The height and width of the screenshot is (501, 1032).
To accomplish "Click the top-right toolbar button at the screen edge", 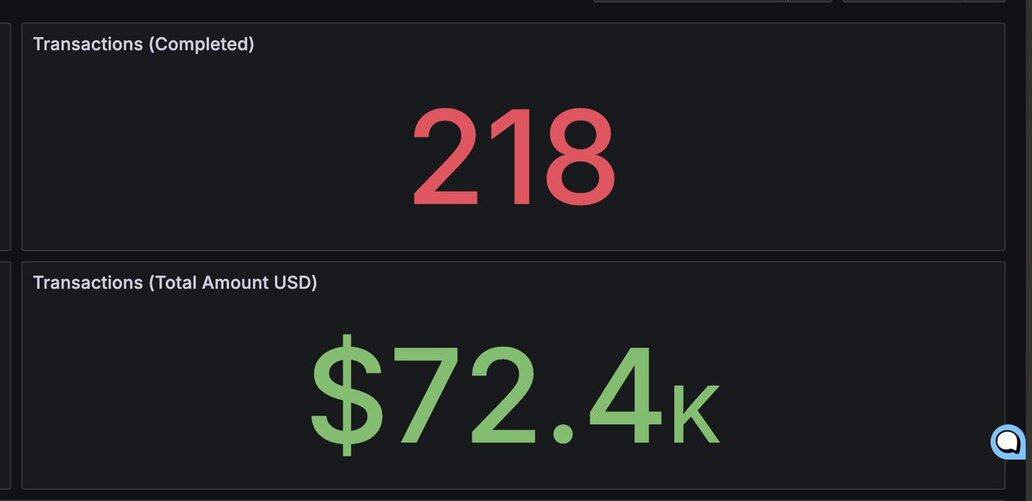I will point(902,1).
